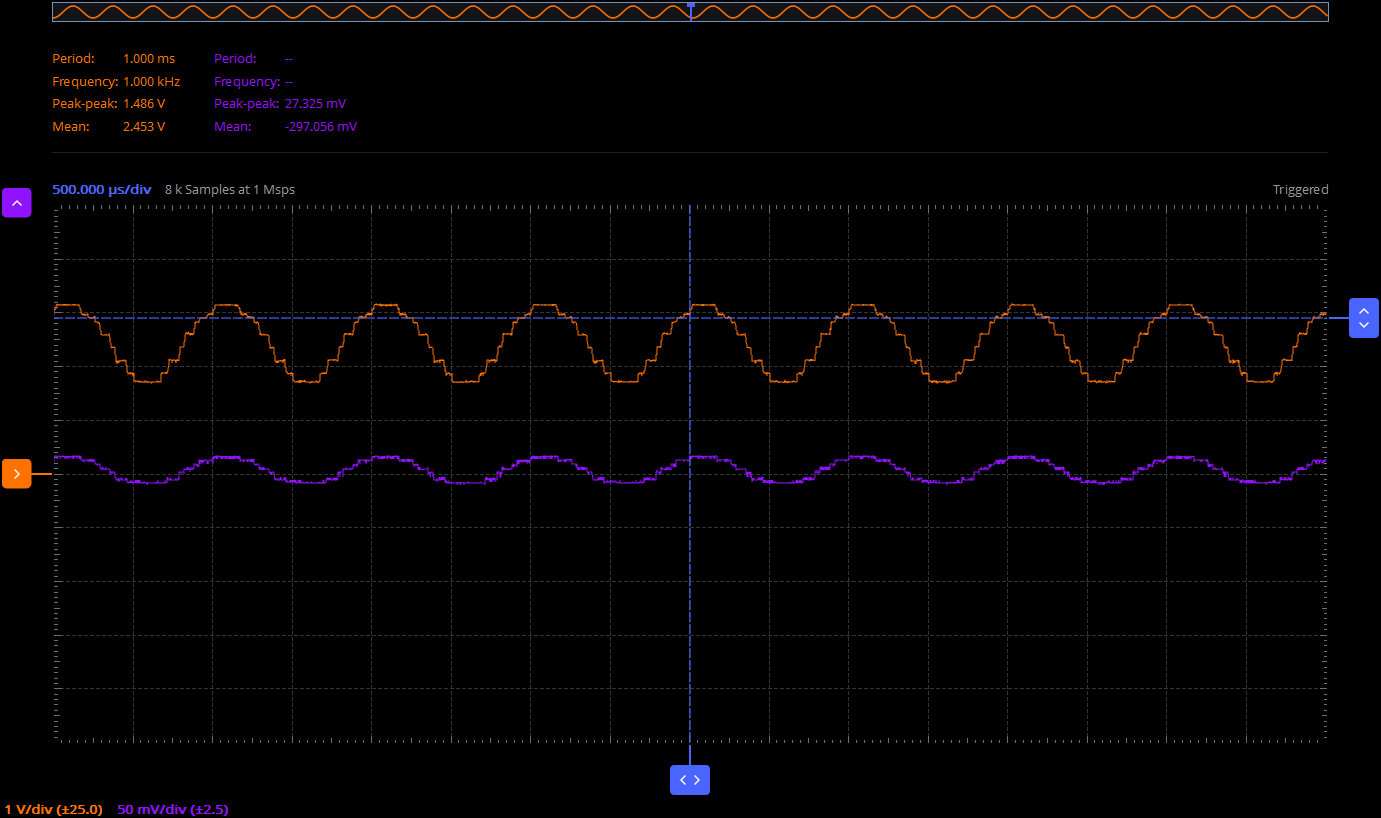Click the waveform overview strip at top
Screen dimensions: 1381x818
(690, 12)
